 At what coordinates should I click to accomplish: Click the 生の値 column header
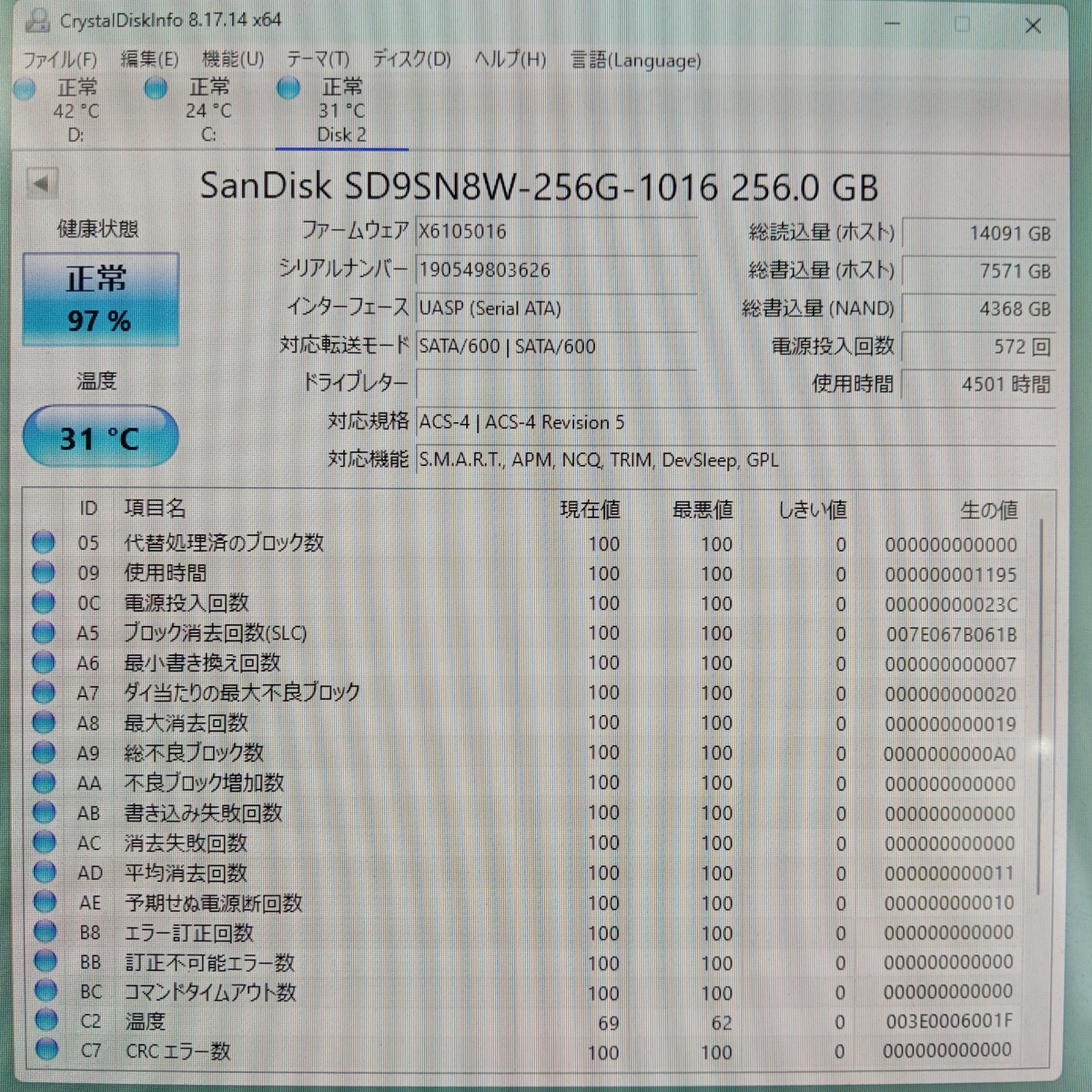(988, 511)
